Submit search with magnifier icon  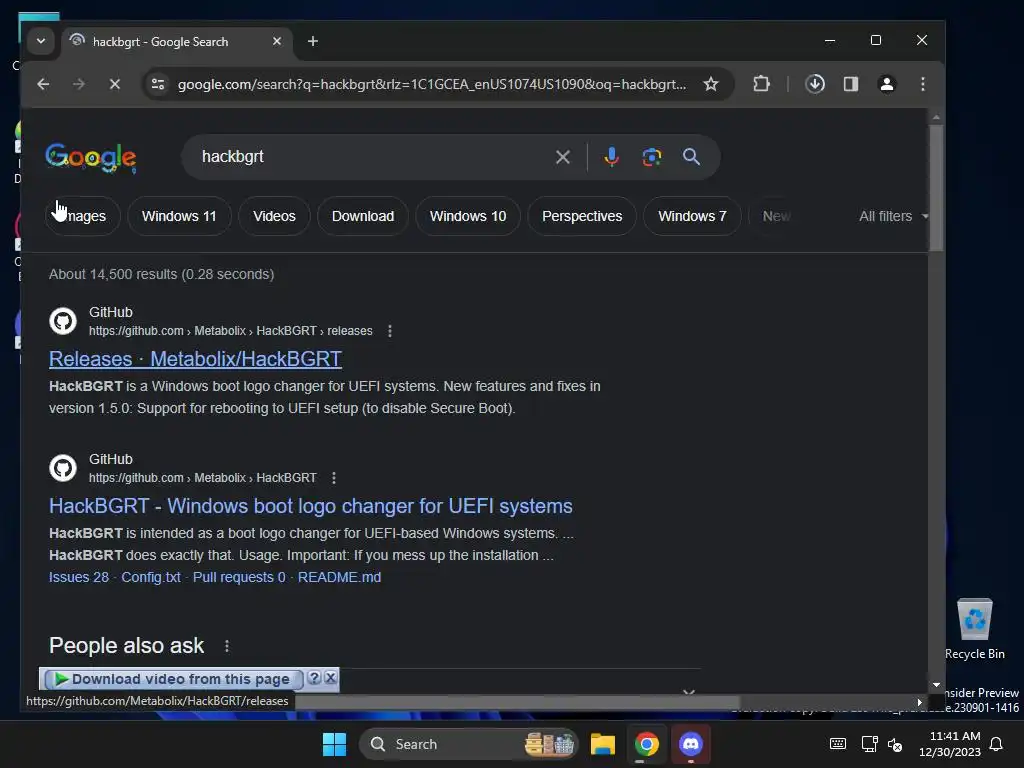pos(691,157)
